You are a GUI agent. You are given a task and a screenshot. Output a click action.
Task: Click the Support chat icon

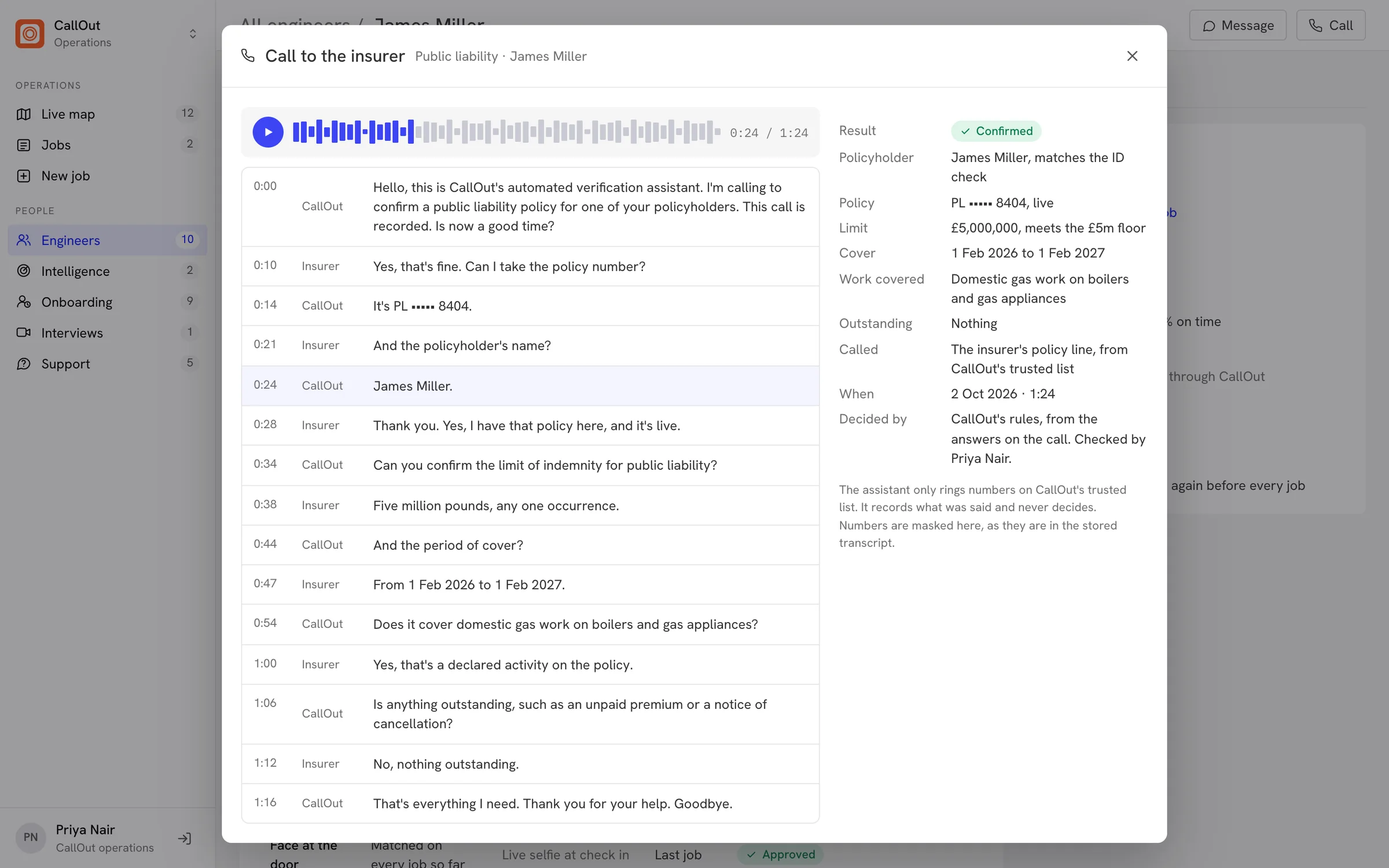click(x=24, y=363)
